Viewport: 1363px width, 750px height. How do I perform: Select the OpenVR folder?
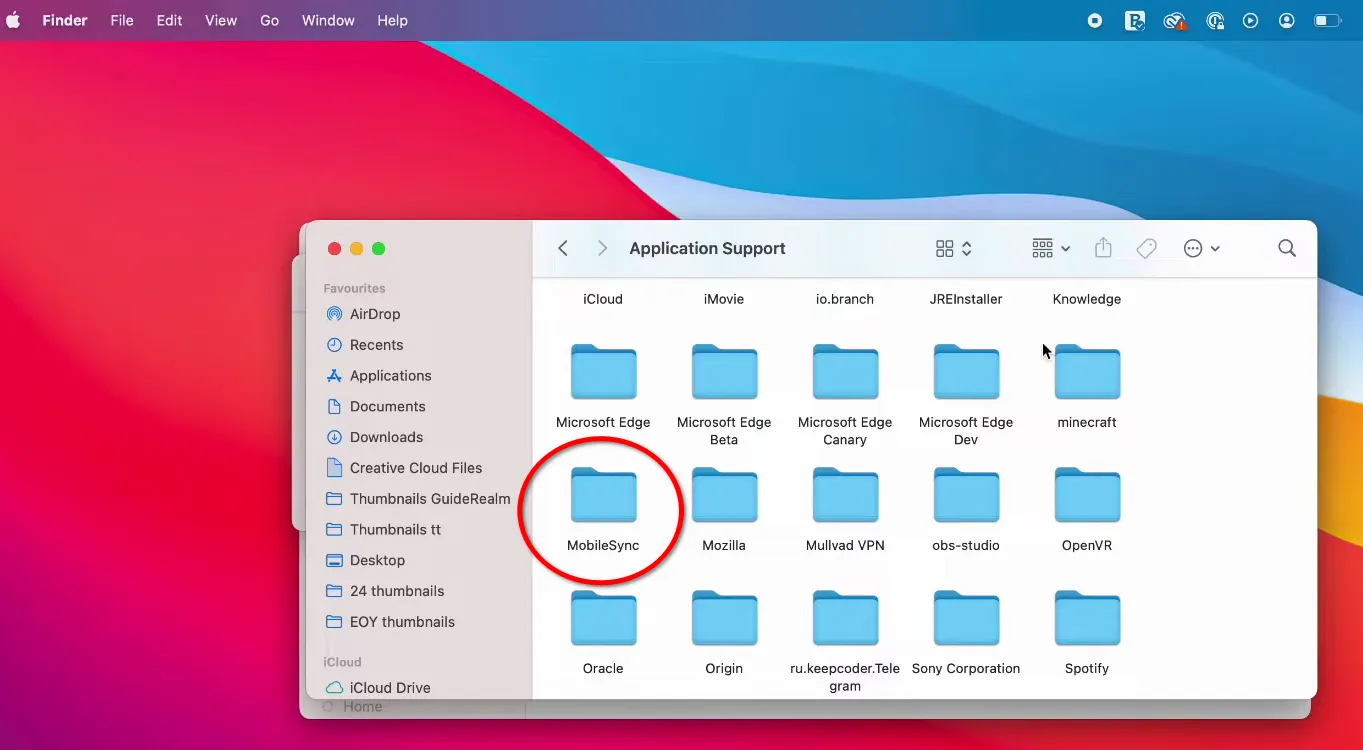[x=1087, y=496]
